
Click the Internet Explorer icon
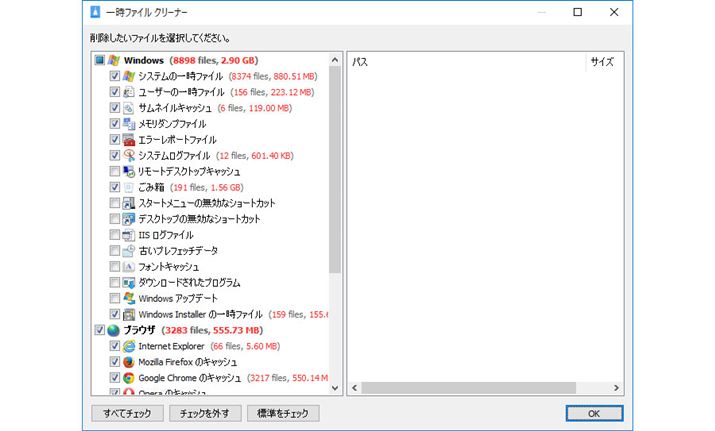click(x=129, y=346)
